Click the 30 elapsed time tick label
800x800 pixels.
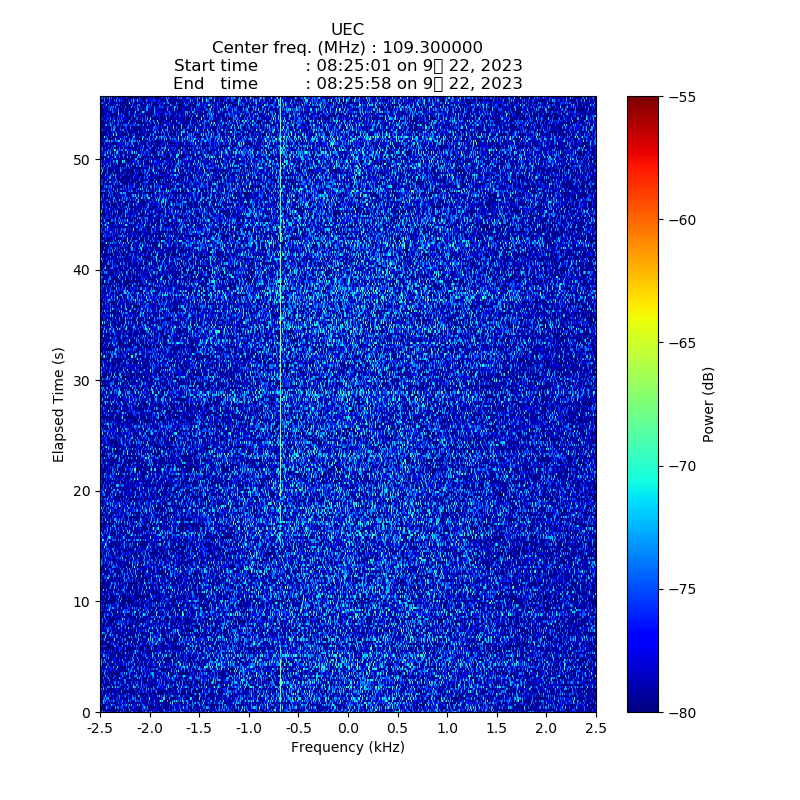[x=81, y=381]
